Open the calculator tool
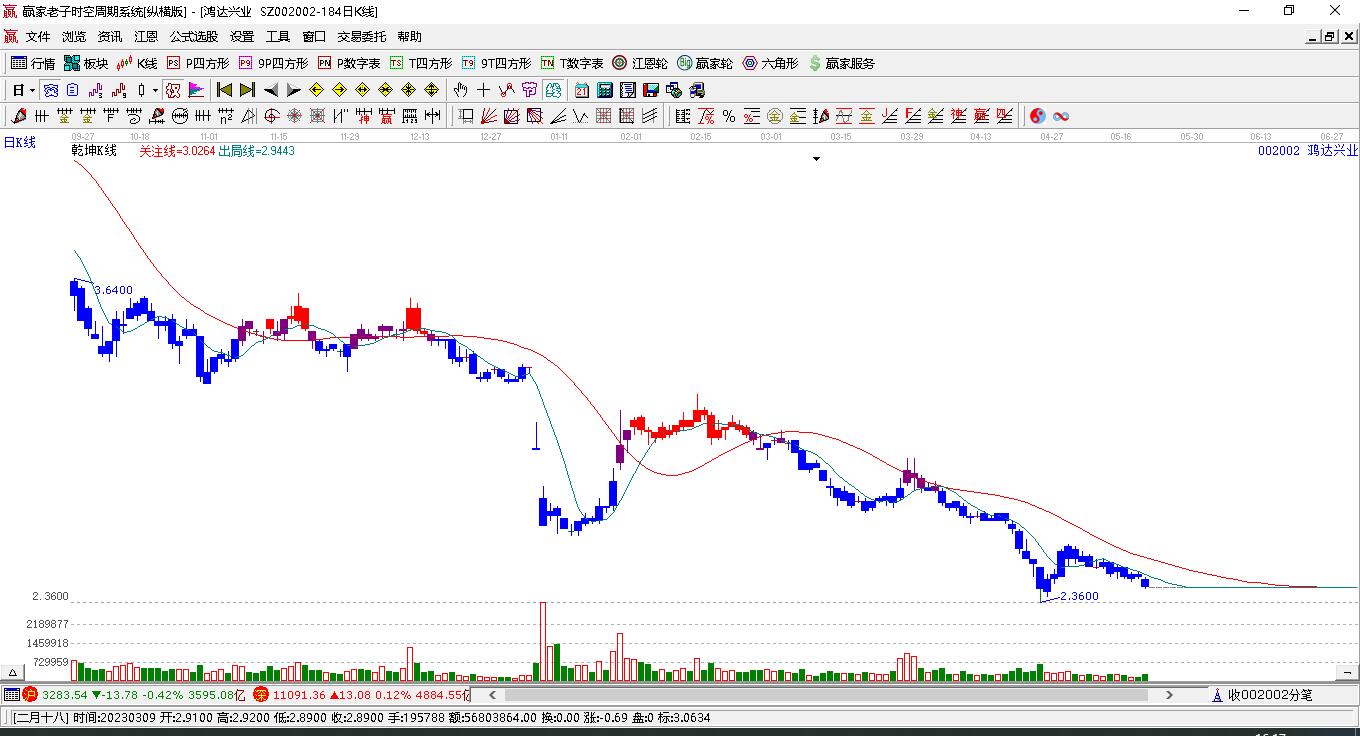Image resolution: width=1360 pixels, height=736 pixels. [605, 90]
